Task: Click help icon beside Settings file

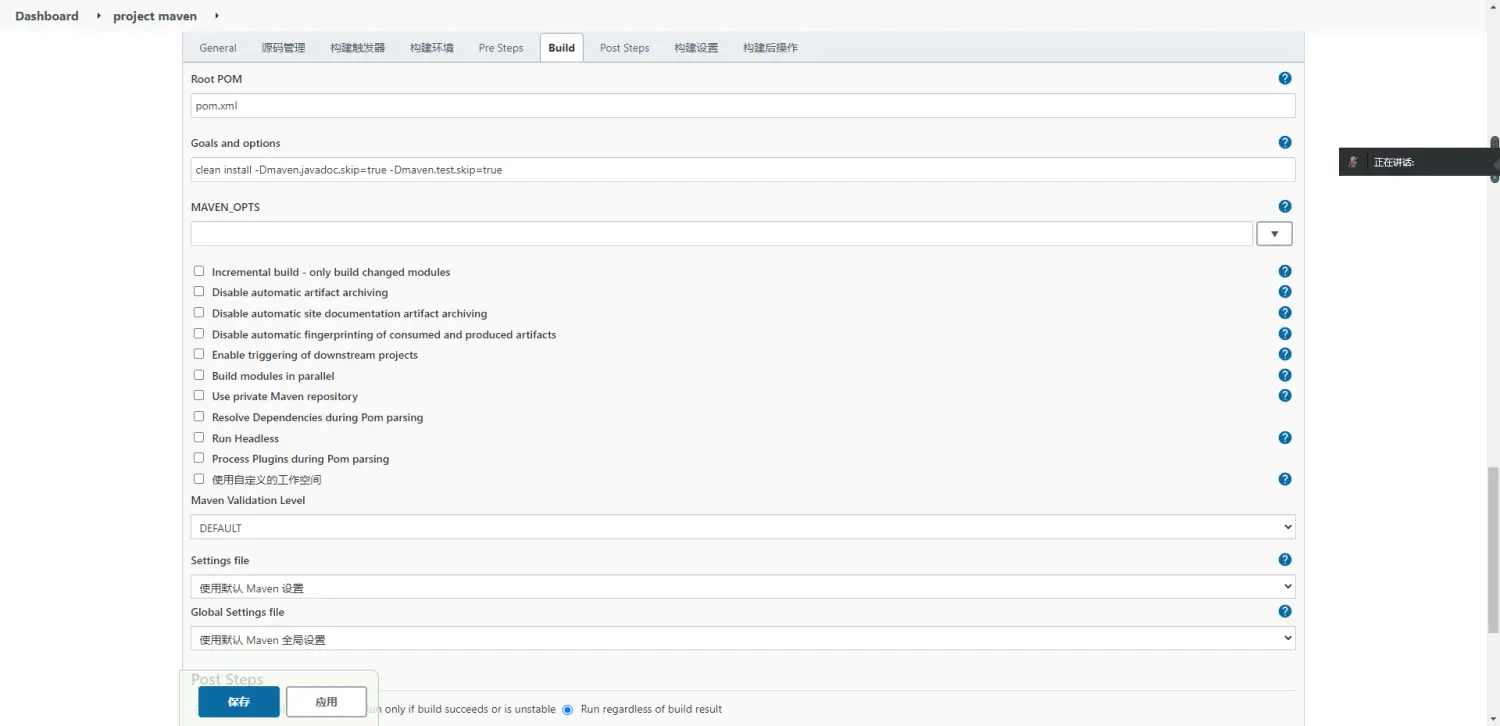Action: (x=1285, y=560)
